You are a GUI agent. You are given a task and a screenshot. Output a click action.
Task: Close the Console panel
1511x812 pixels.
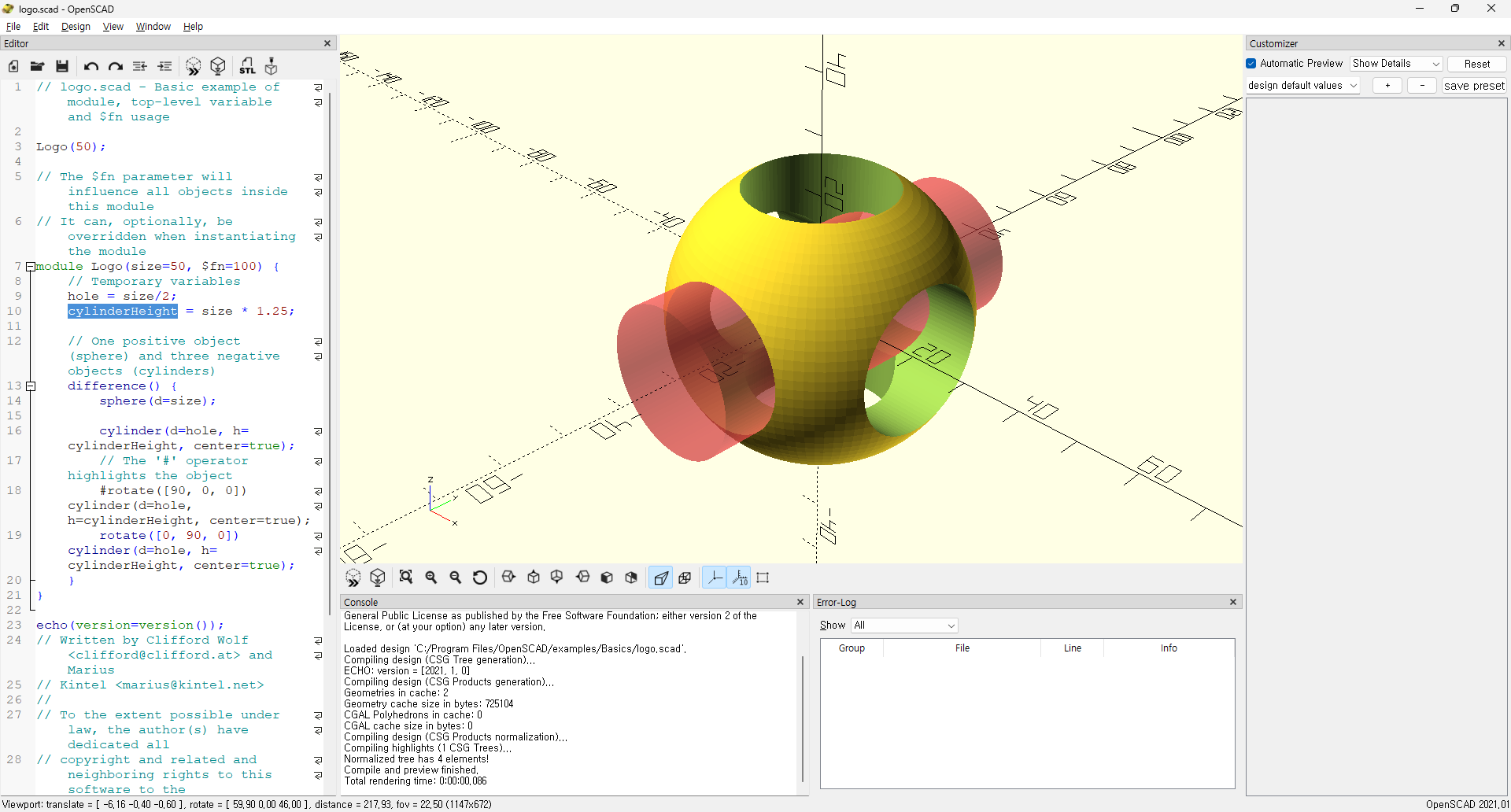coord(800,602)
